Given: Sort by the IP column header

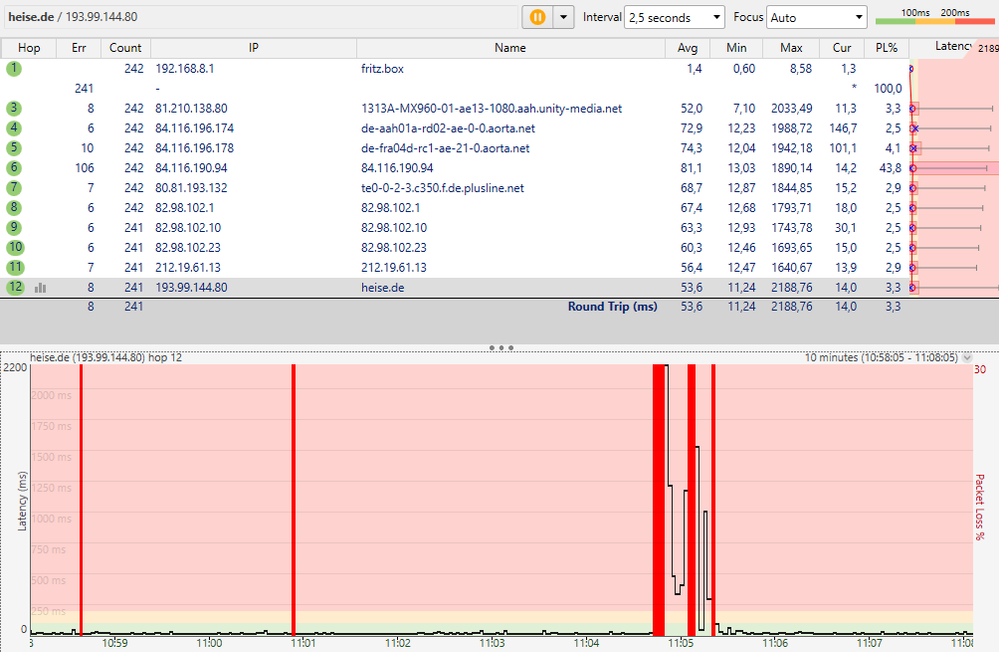Looking at the screenshot, I should click(254, 48).
